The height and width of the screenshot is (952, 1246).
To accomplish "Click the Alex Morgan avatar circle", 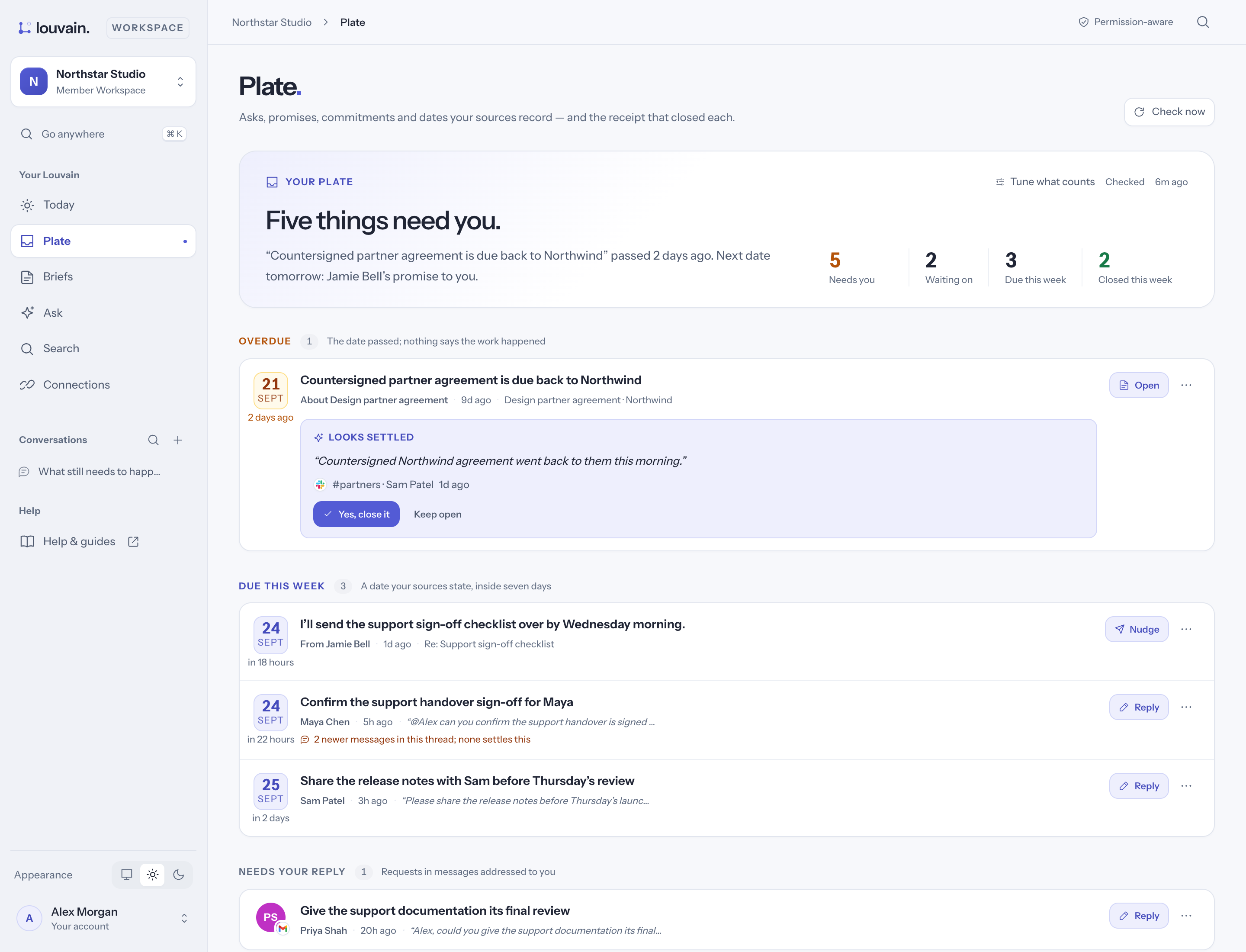I will tap(29, 918).
